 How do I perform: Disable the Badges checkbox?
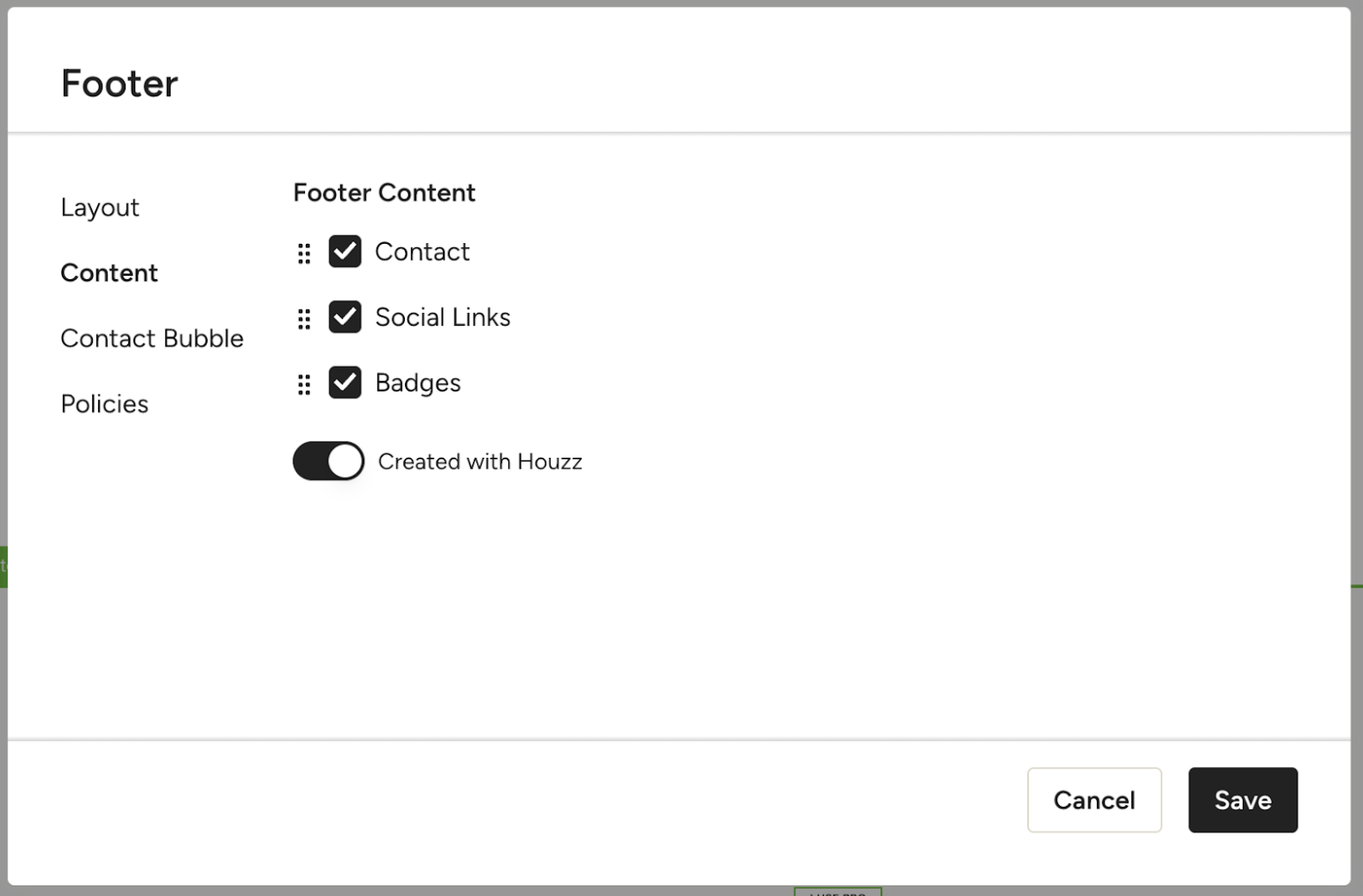(x=345, y=383)
